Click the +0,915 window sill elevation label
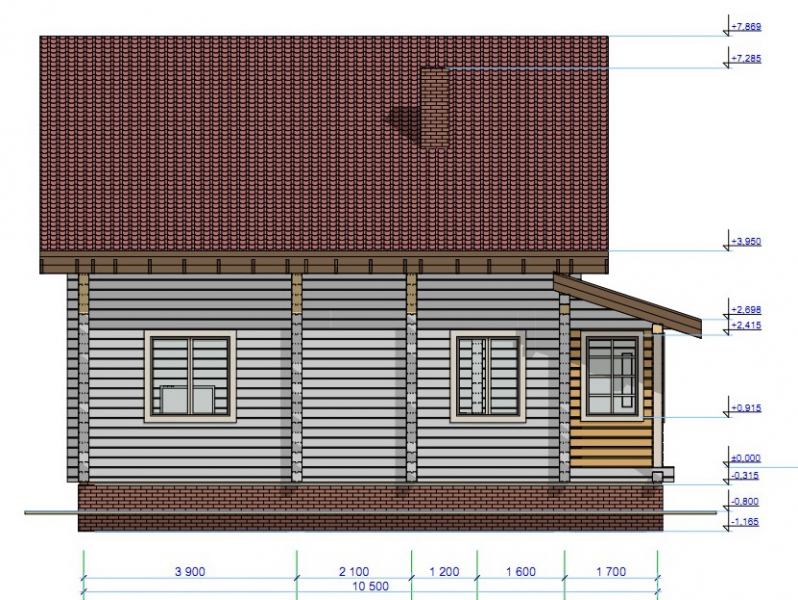798x600 pixels. 746,408
